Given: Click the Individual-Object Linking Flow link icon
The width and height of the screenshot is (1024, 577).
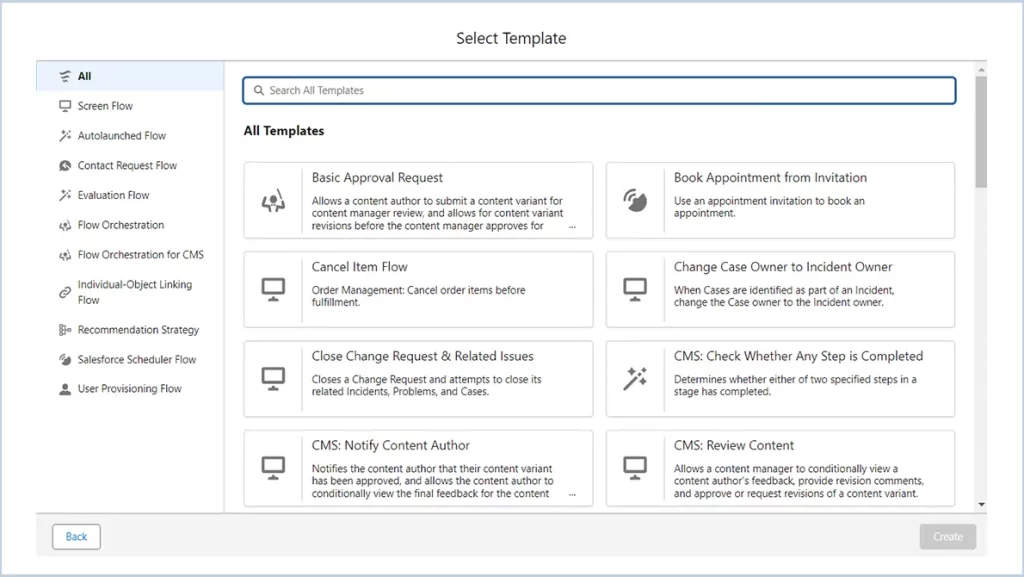Looking at the screenshot, I should 65,292.
